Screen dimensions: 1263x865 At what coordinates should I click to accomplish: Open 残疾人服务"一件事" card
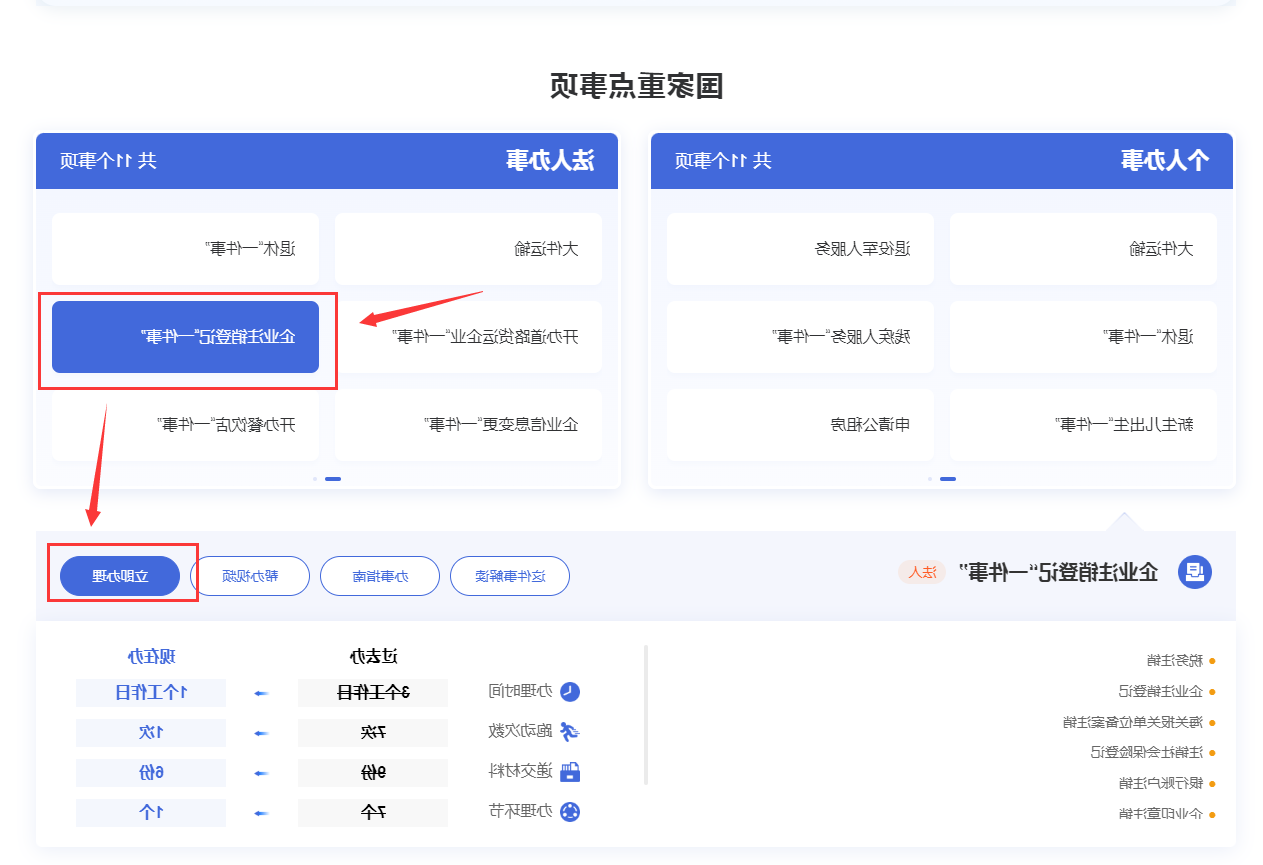tap(800, 337)
